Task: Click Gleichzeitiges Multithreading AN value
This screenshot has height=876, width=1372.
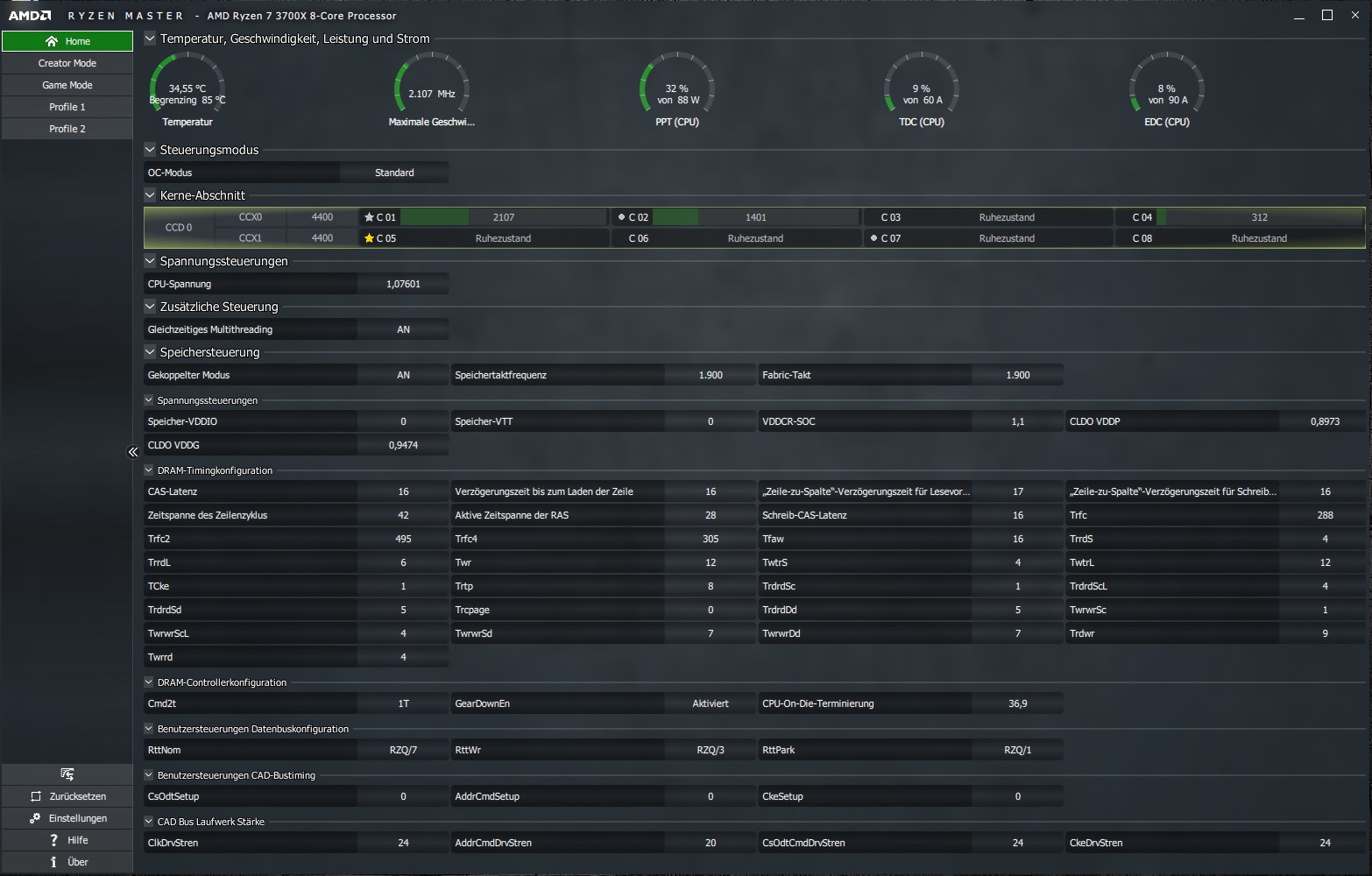Action: click(x=403, y=329)
